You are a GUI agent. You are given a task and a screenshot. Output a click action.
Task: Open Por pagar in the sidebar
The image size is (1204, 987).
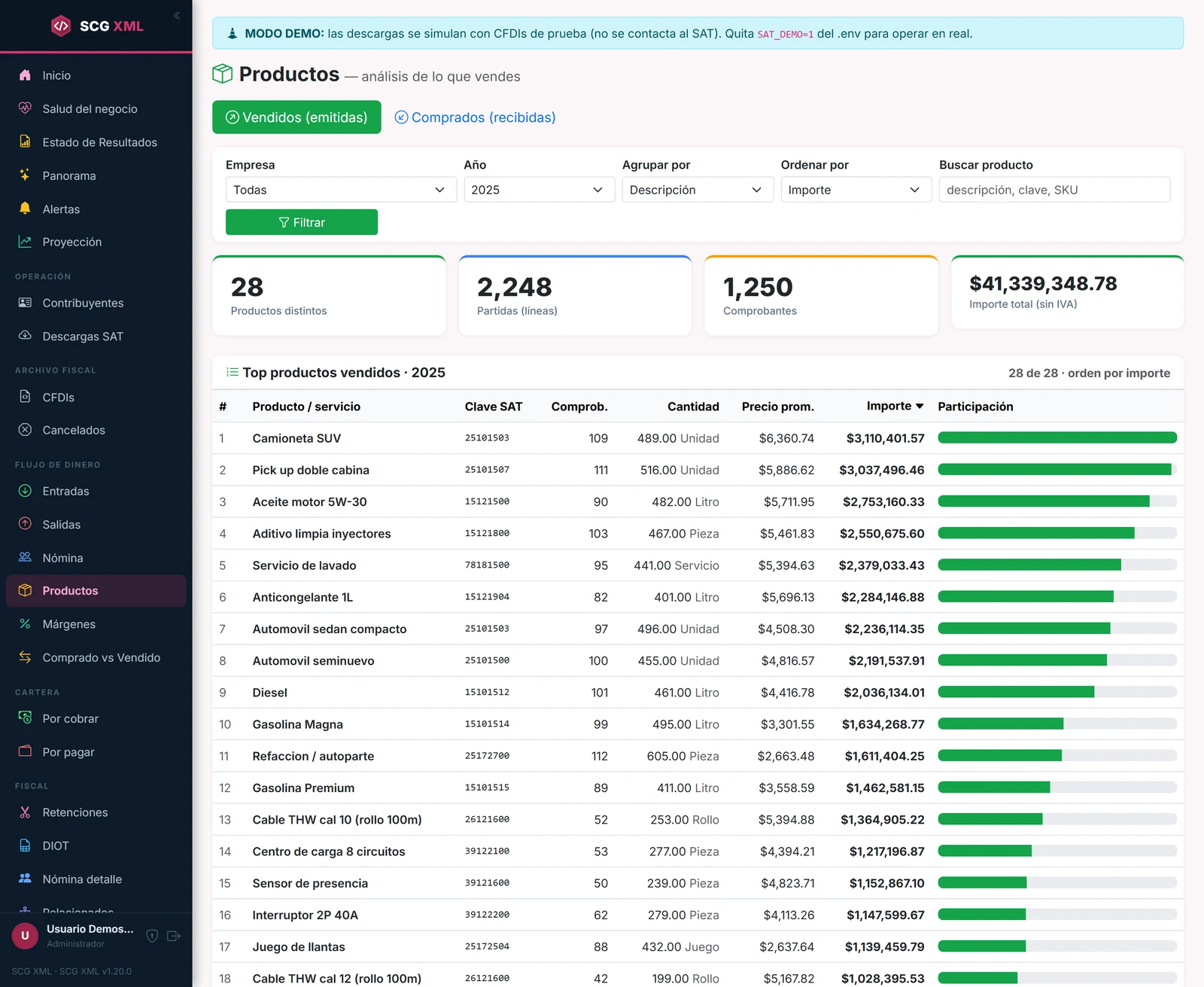(96, 752)
